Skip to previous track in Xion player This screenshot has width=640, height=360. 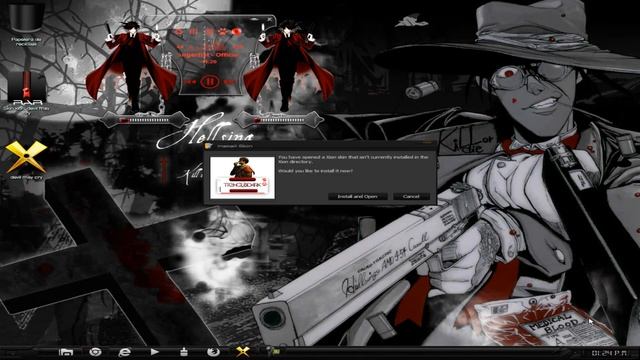click(190, 82)
